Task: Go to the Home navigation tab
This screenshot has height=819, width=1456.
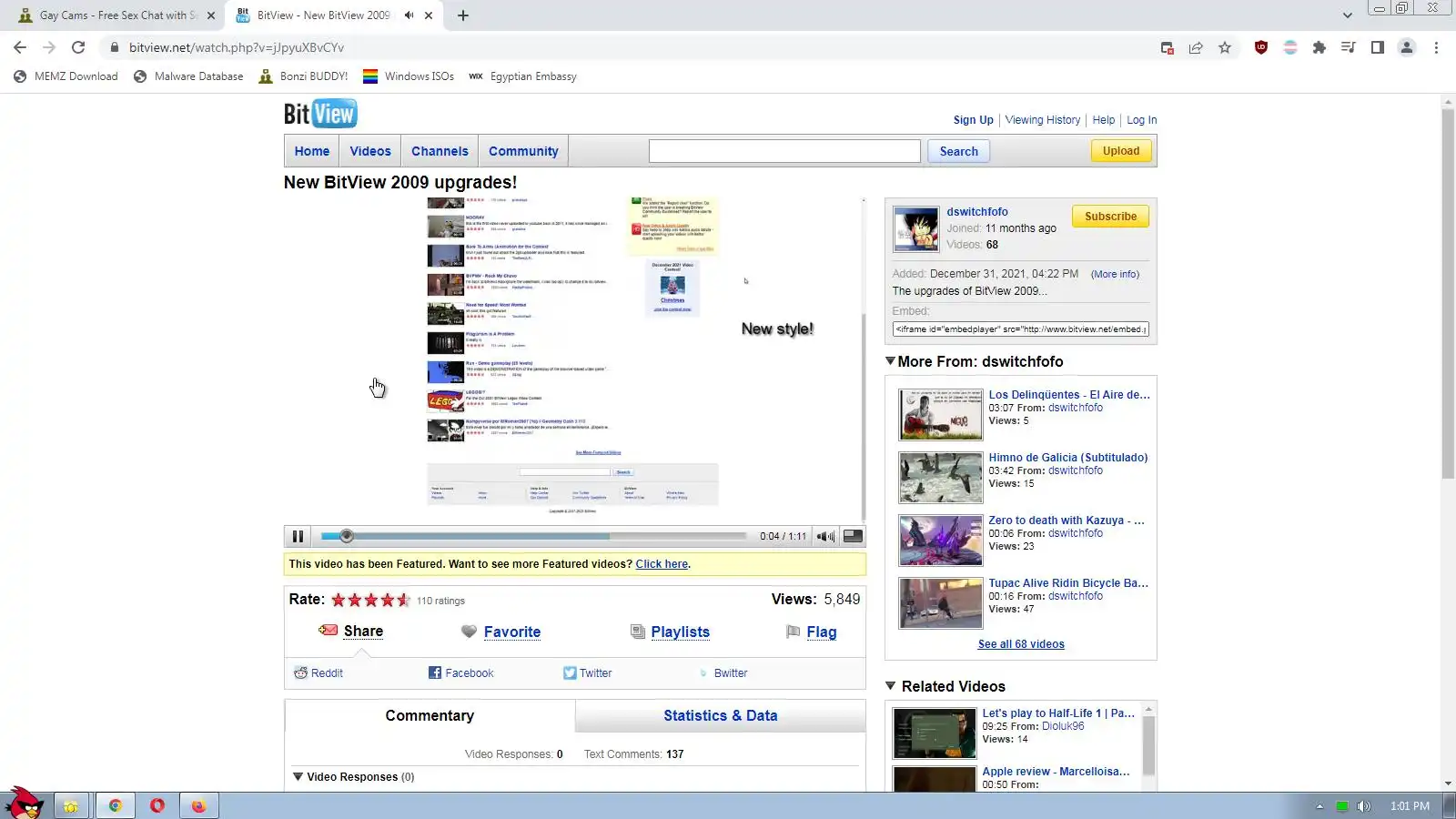Action: [312, 151]
